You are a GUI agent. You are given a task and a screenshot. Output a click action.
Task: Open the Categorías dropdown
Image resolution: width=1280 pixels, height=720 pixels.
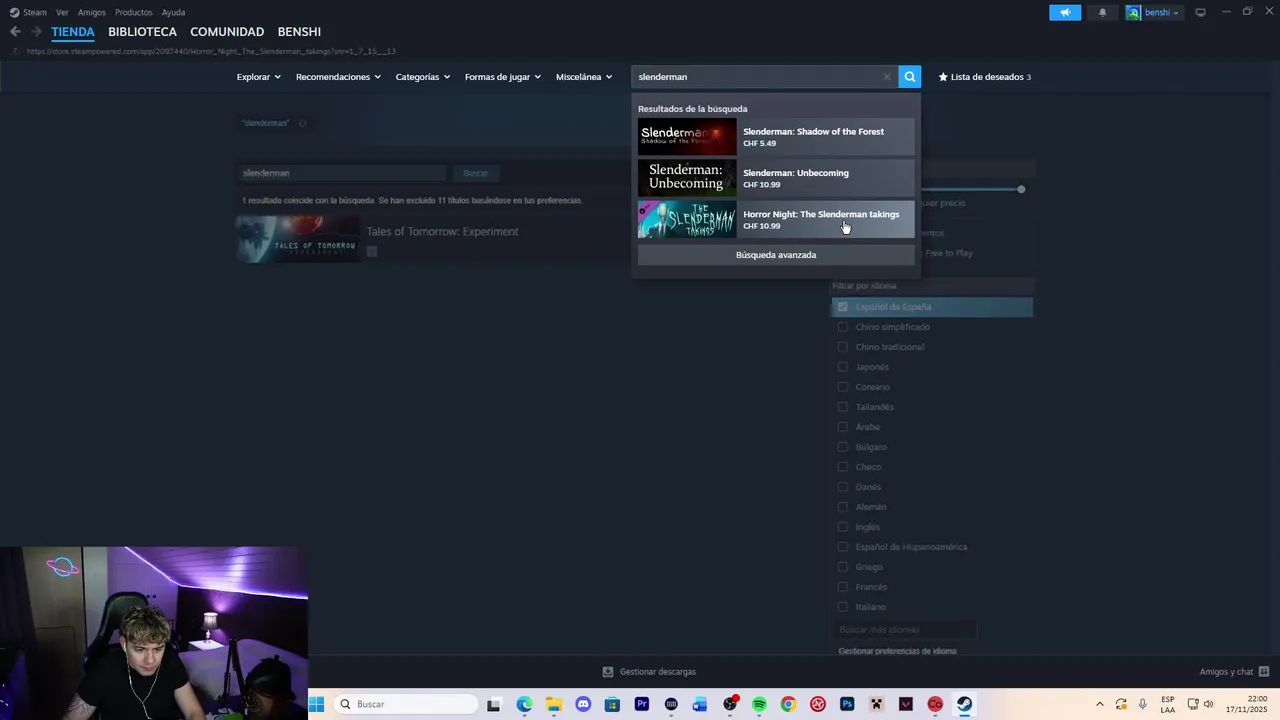coord(423,77)
